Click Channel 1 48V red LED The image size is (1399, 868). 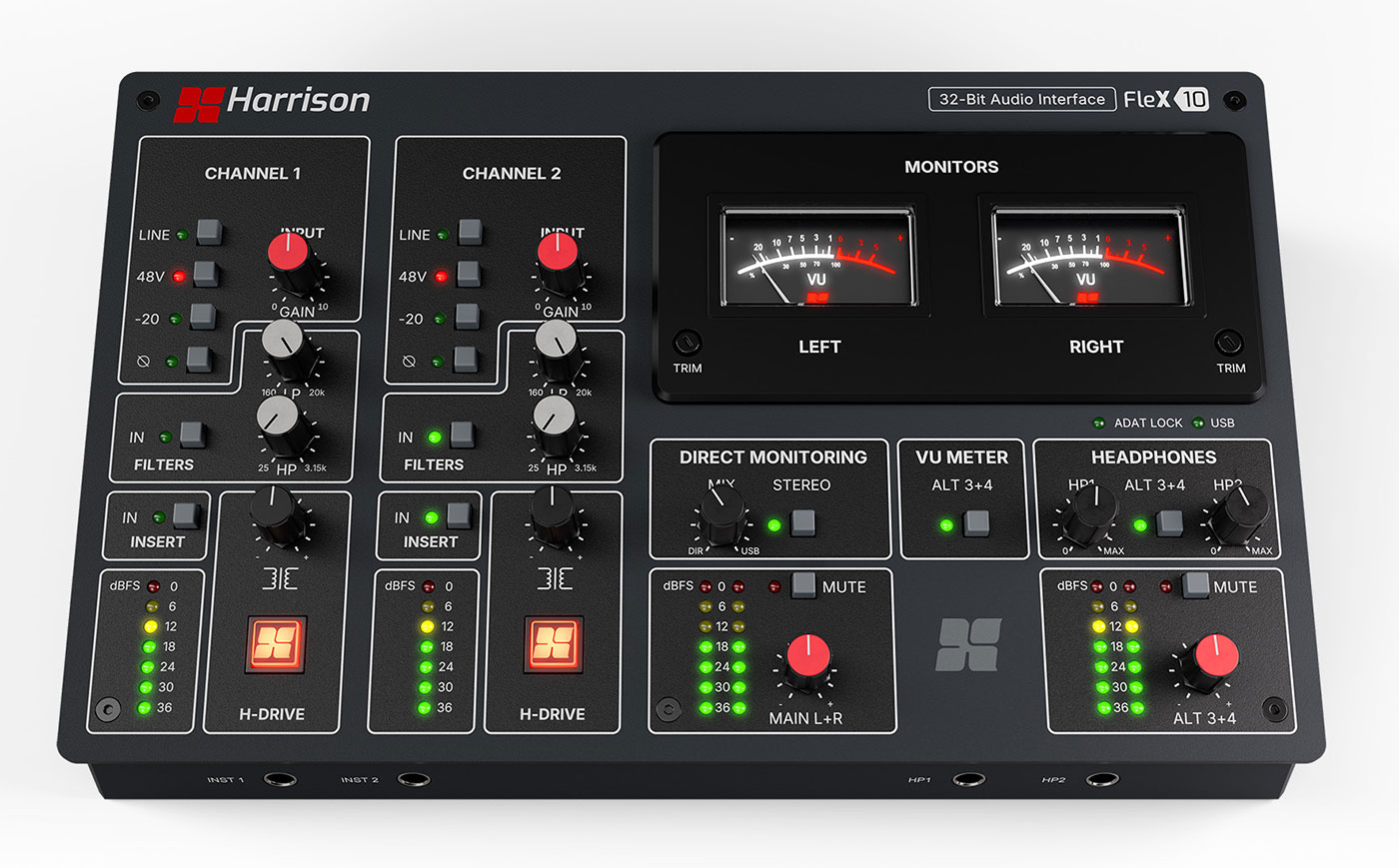tap(179, 276)
